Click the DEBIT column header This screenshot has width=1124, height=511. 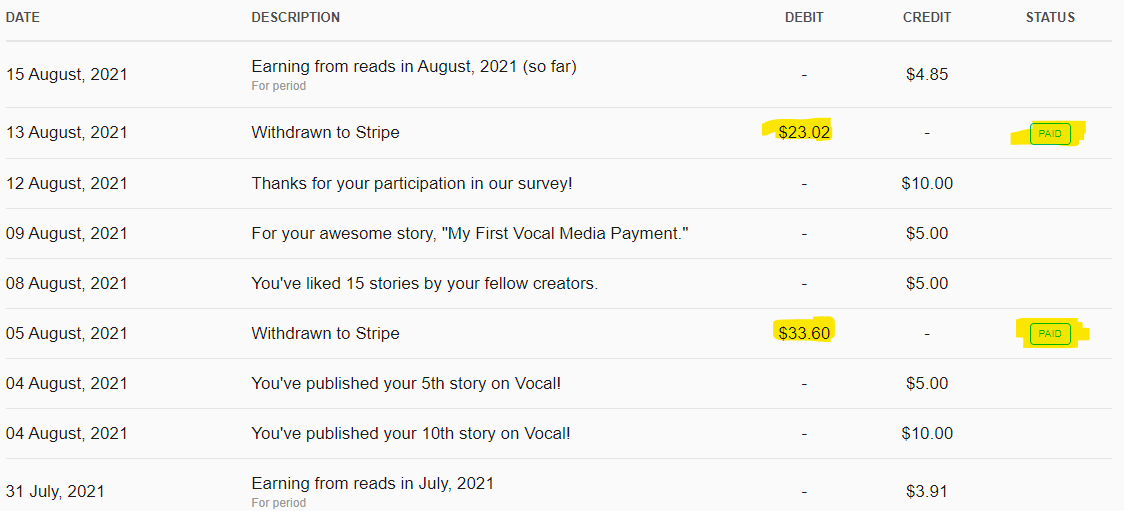click(804, 17)
